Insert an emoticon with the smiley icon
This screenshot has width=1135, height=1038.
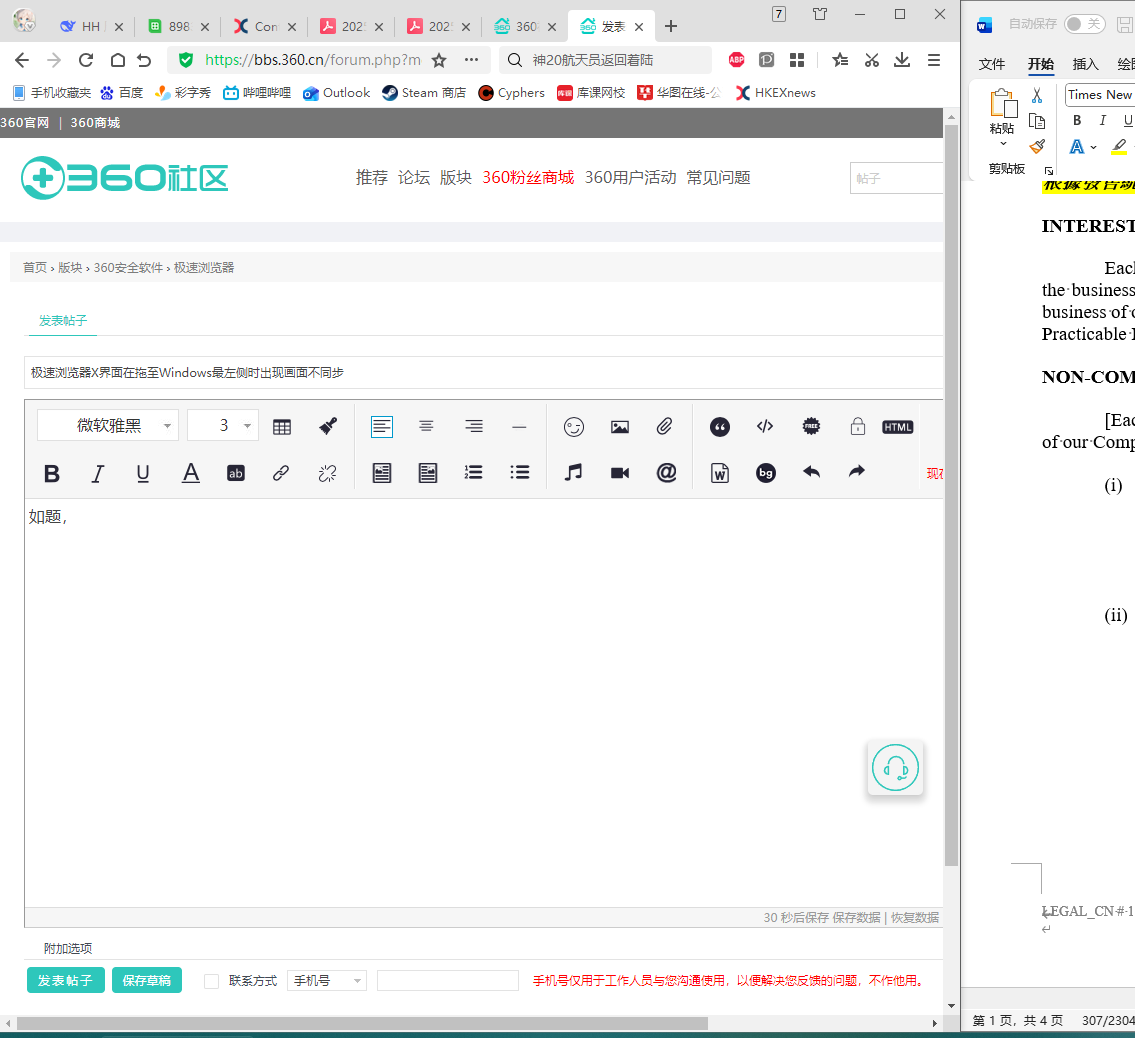[573, 427]
